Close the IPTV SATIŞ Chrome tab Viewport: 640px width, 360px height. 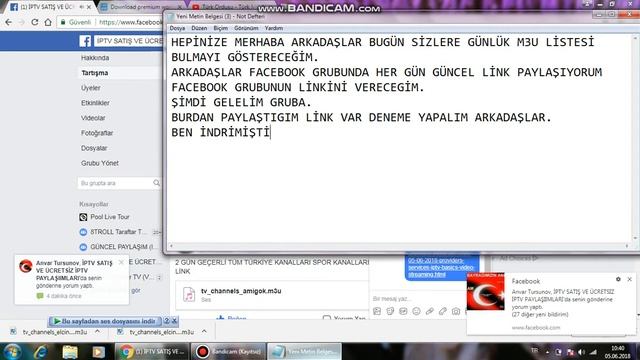[x=89, y=7]
